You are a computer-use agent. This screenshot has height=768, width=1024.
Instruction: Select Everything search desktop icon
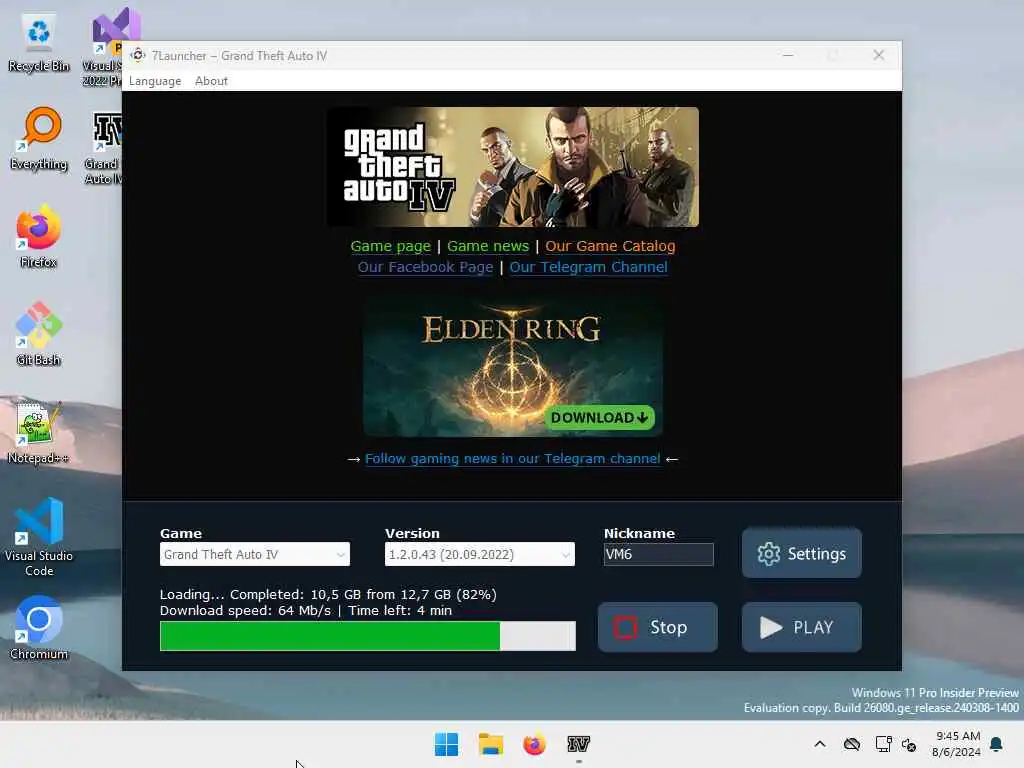point(39,140)
